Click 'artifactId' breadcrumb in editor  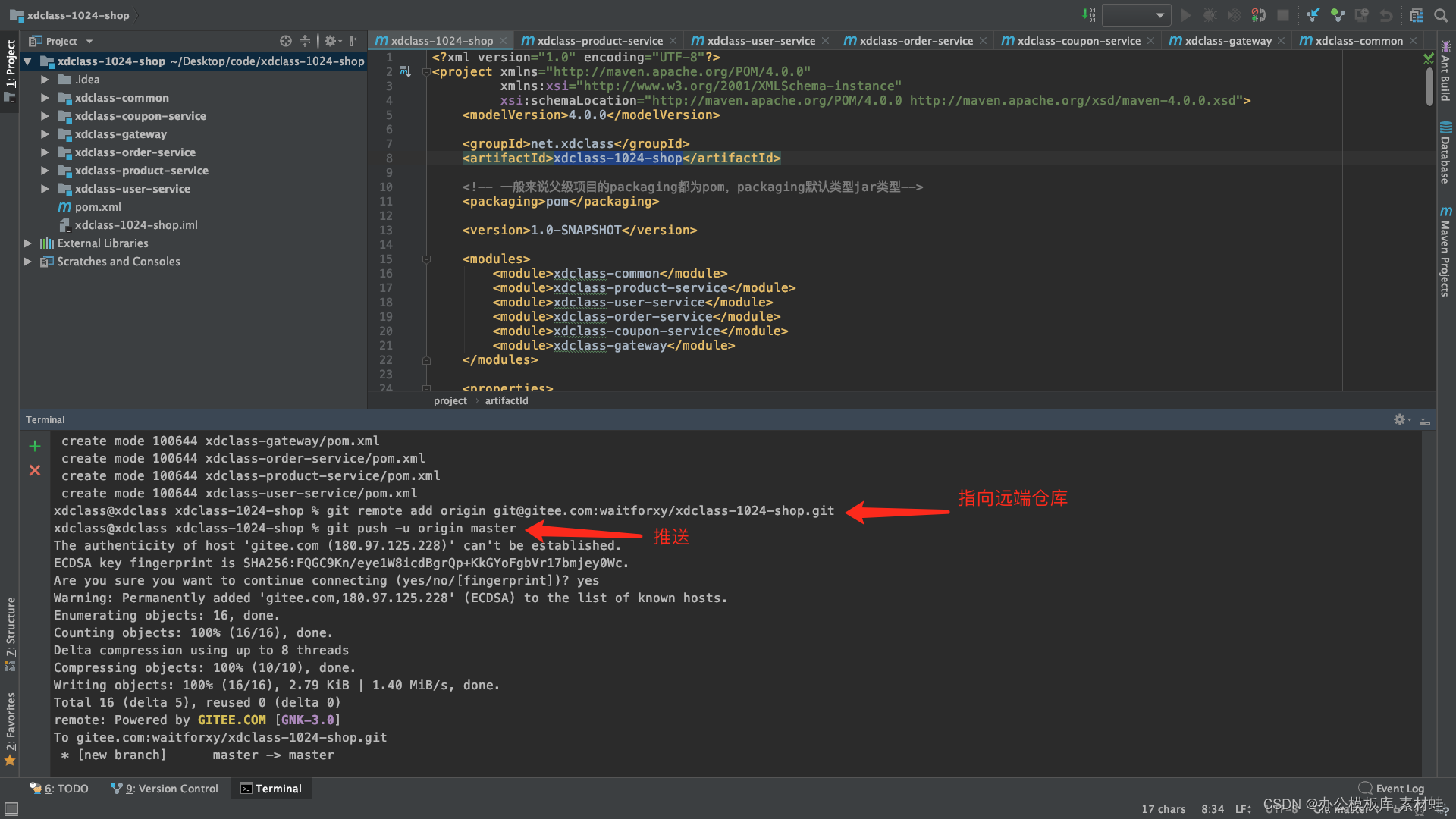(x=507, y=401)
